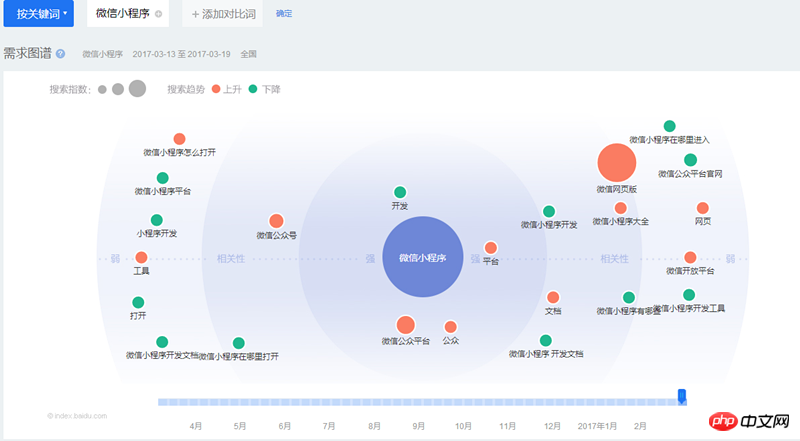This screenshot has height=441, width=800.
Task: Click the central 微信小程序 bubble
Action: click(422, 257)
